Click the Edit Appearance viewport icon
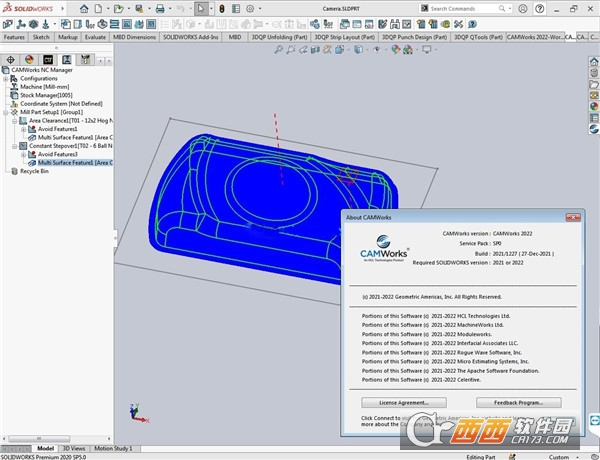The width and height of the screenshot is (600, 460). [x=396, y=49]
